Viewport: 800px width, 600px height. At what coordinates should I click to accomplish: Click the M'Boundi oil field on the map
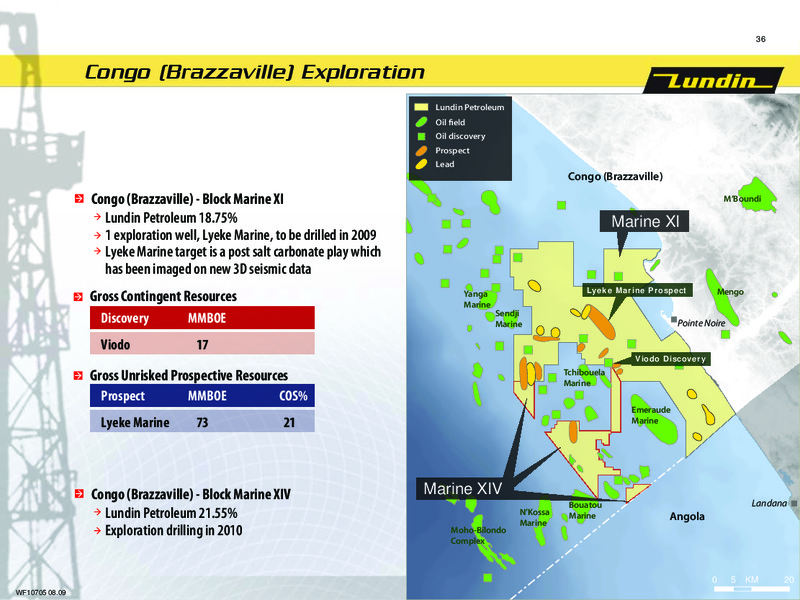(x=759, y=194)
